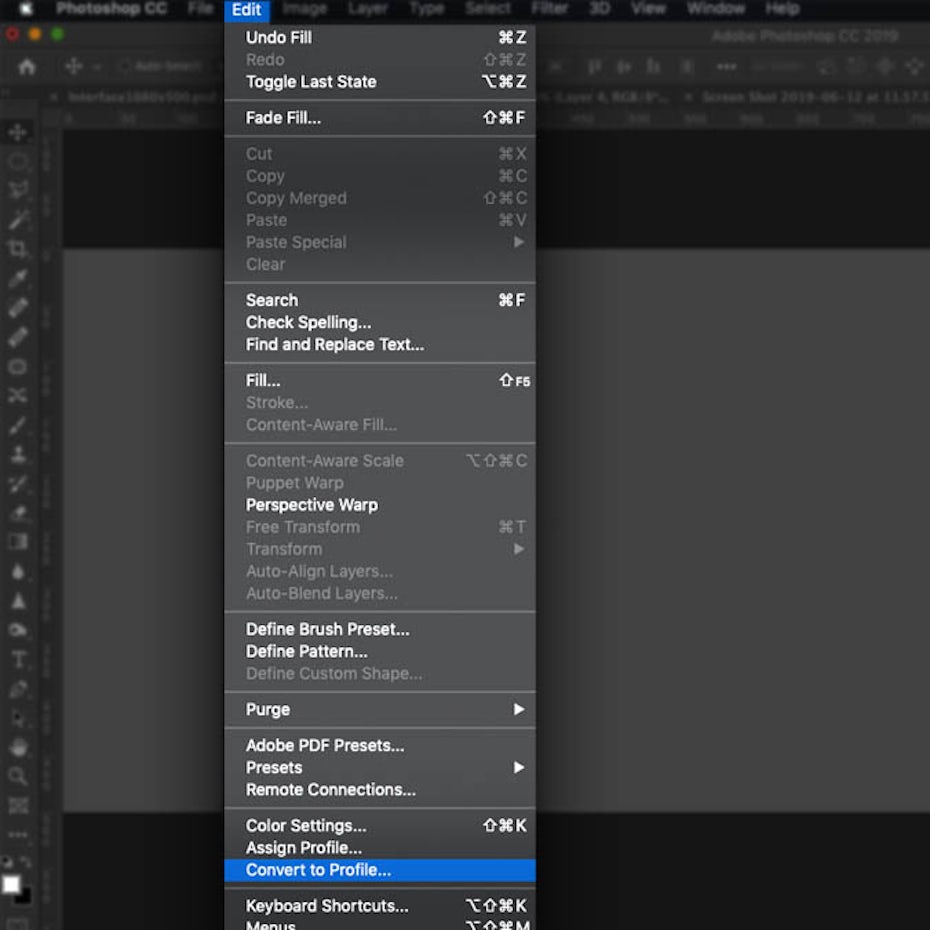
Task: Open Remote Connections… menu item
Action: point(380,790)
